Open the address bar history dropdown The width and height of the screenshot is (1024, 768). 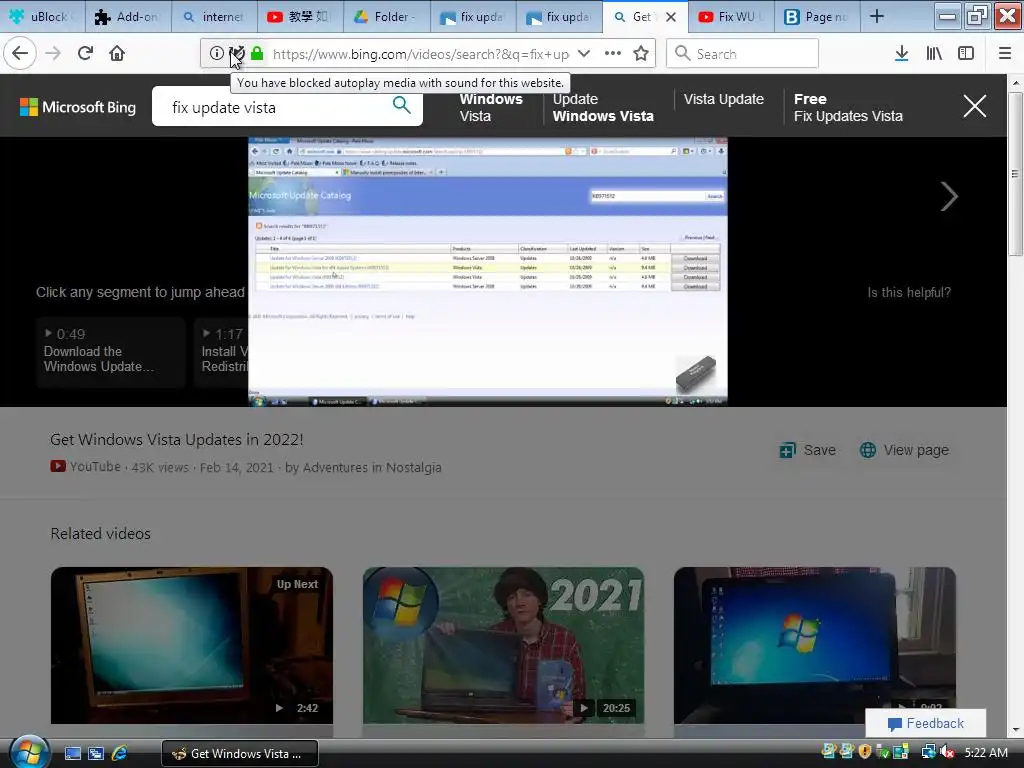tap(584, 54)
